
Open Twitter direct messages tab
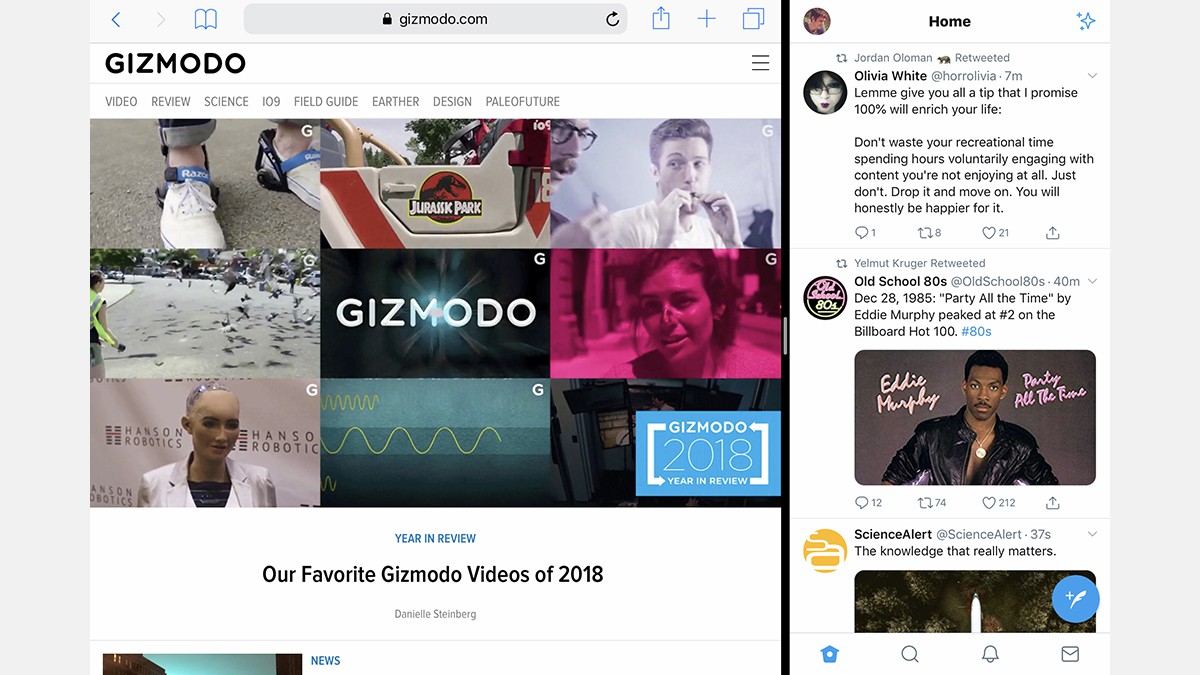1070,654
